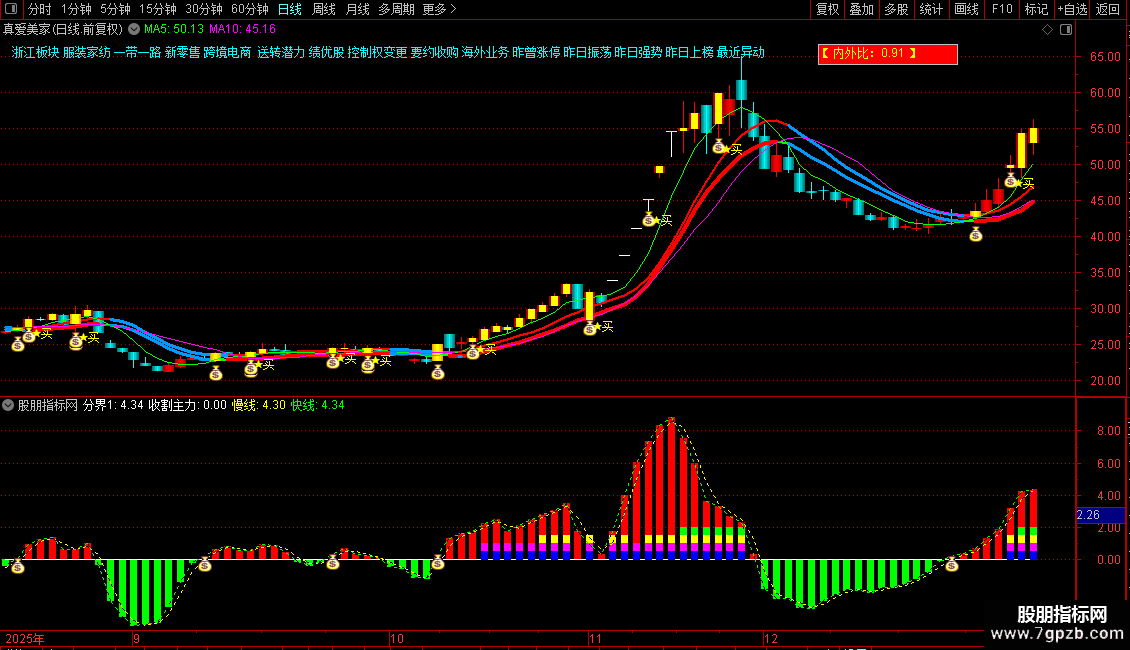This screenshot has width=1130, height=650.
Task: Switch to the 月线 monthly tab
Action: coord(357,9)
